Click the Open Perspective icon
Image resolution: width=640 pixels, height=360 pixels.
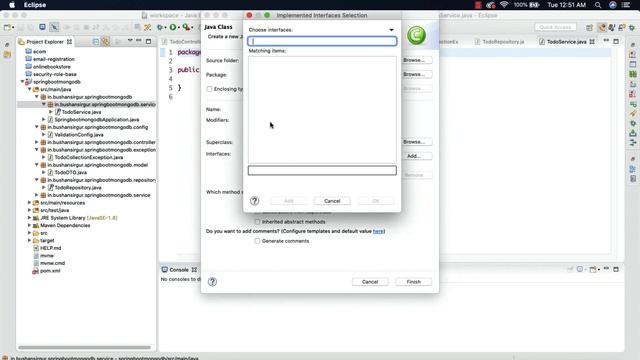coord(589,27)
